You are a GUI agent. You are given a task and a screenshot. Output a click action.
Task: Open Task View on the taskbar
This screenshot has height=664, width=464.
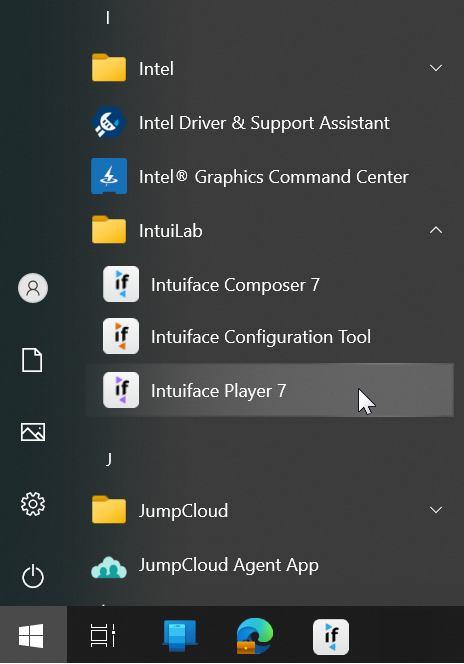[103, 636]
